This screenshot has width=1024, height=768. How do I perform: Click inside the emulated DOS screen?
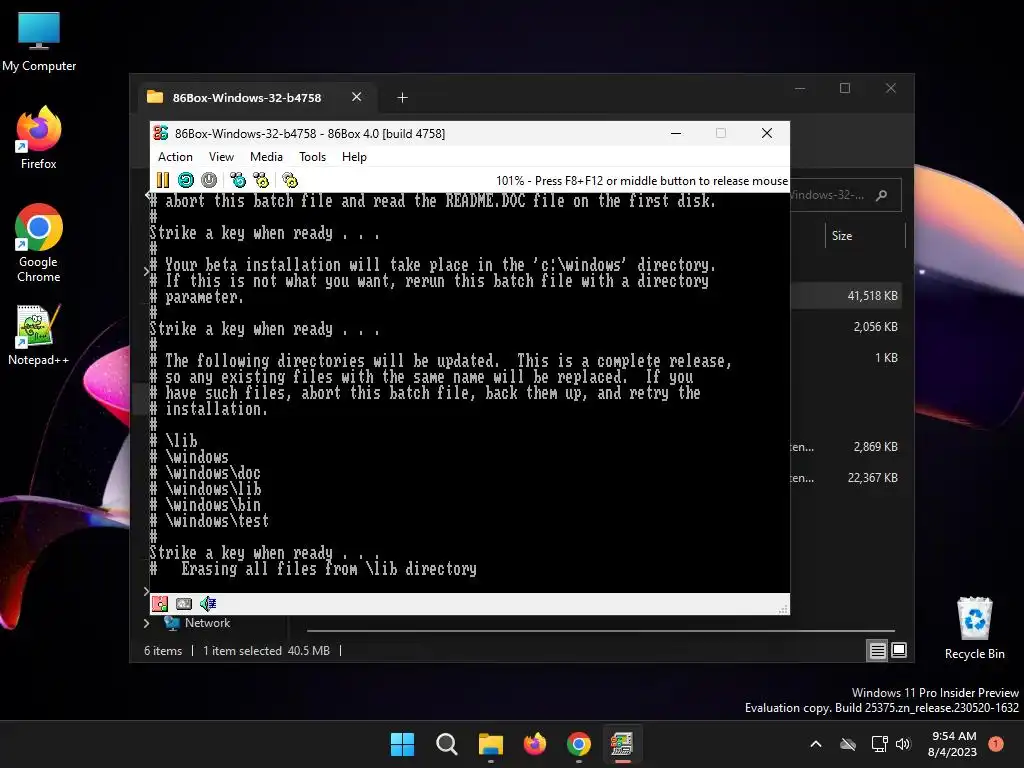pyautogui.click(x=470, y=392)
